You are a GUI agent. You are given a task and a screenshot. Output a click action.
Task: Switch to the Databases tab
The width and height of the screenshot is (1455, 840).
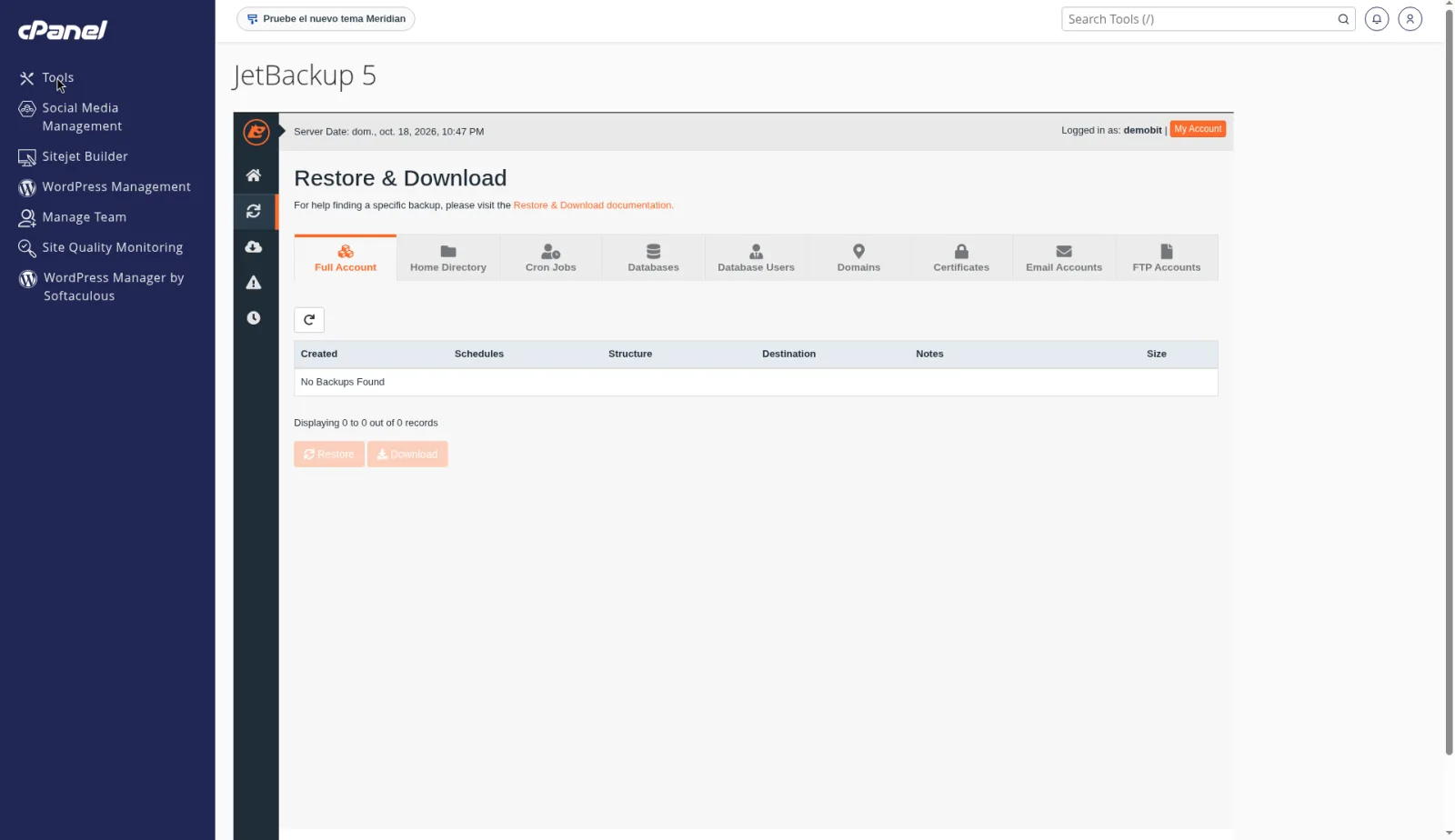click(653, 258)
